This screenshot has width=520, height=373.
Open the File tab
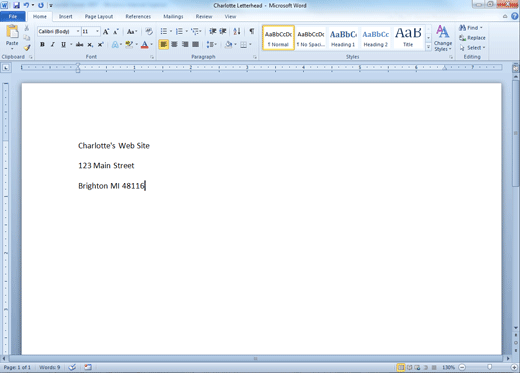point(13,16)
